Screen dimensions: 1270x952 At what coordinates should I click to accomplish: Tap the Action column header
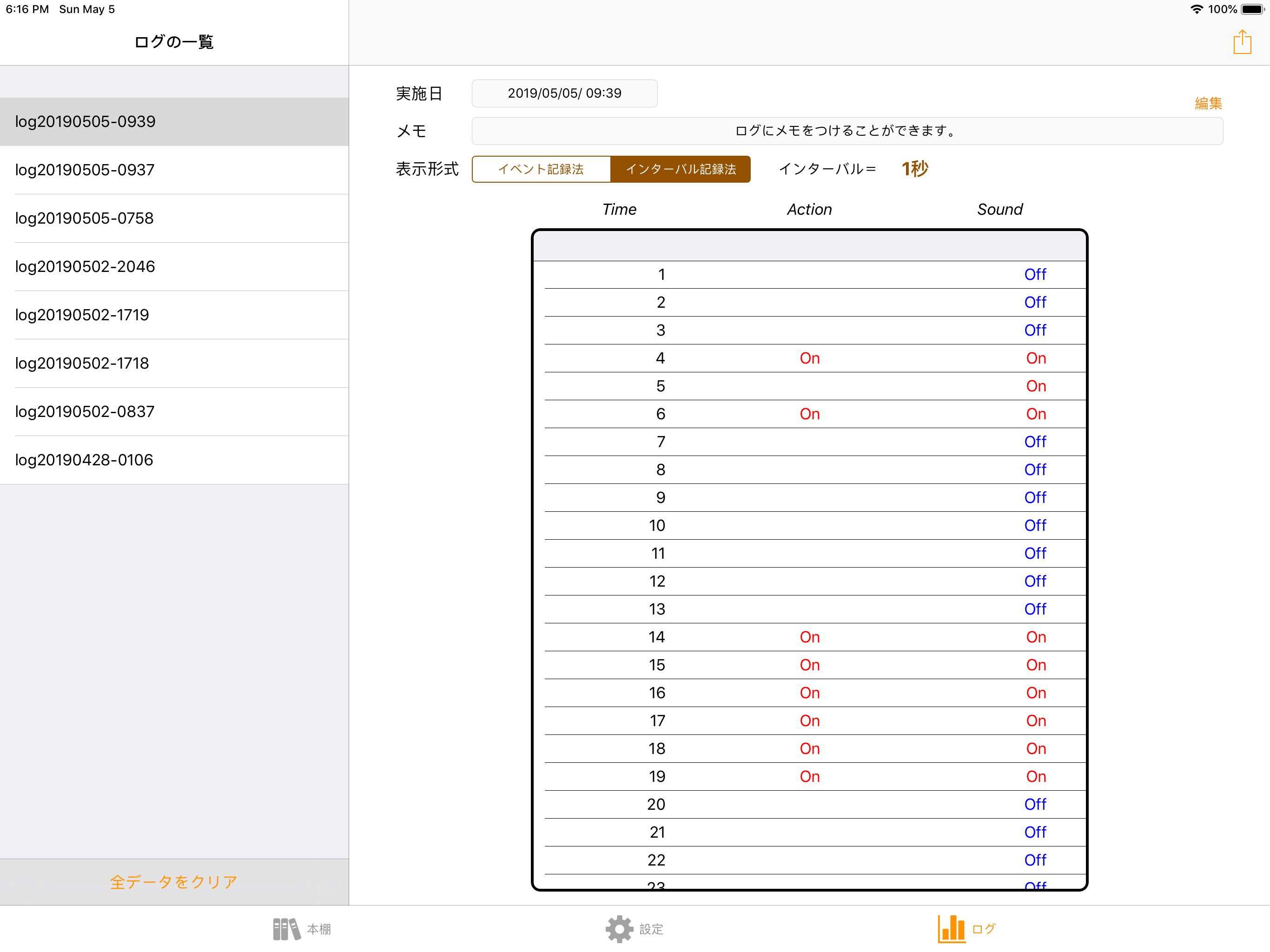(809, 210)
